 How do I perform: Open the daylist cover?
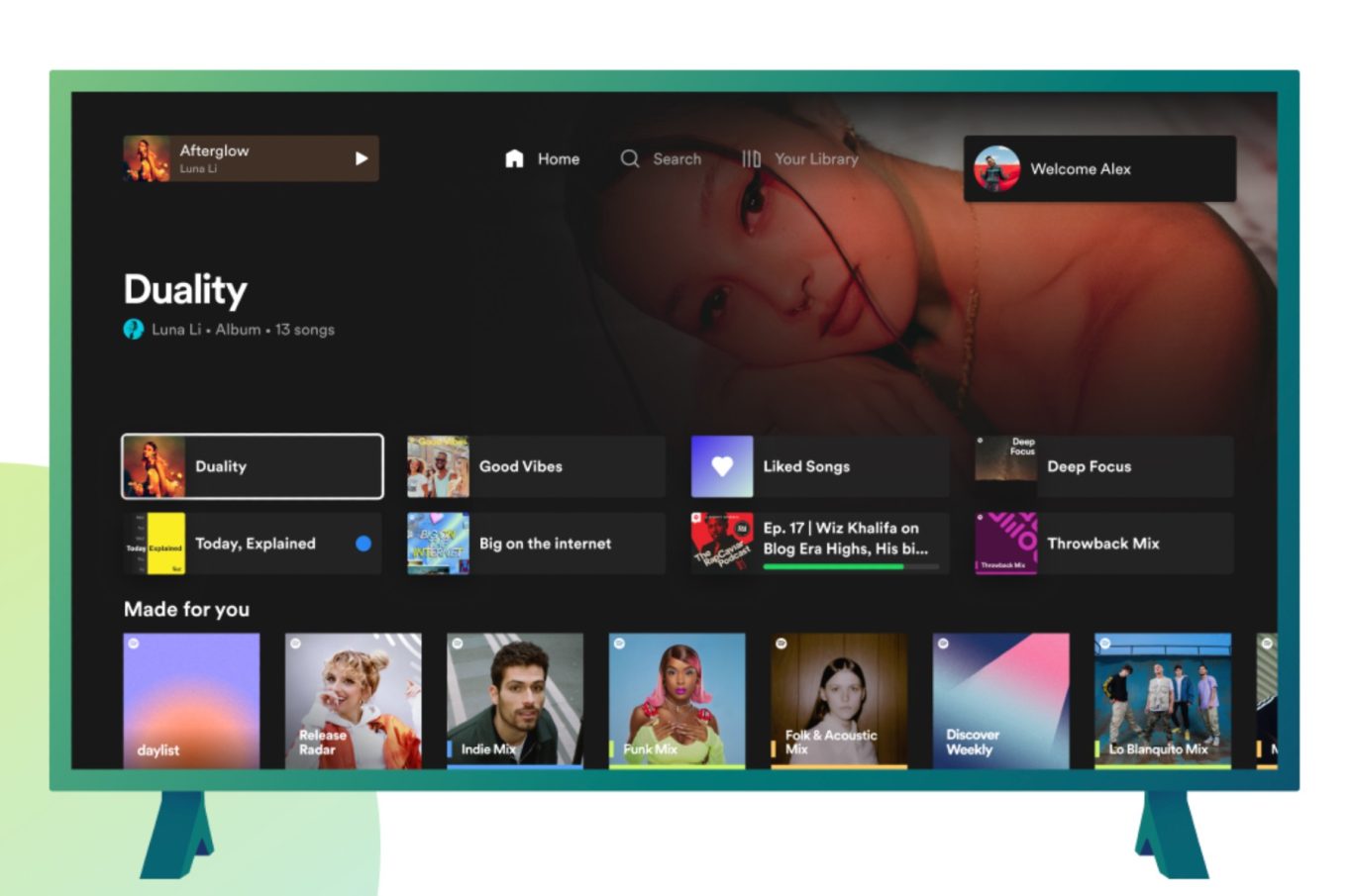[191, 700]
